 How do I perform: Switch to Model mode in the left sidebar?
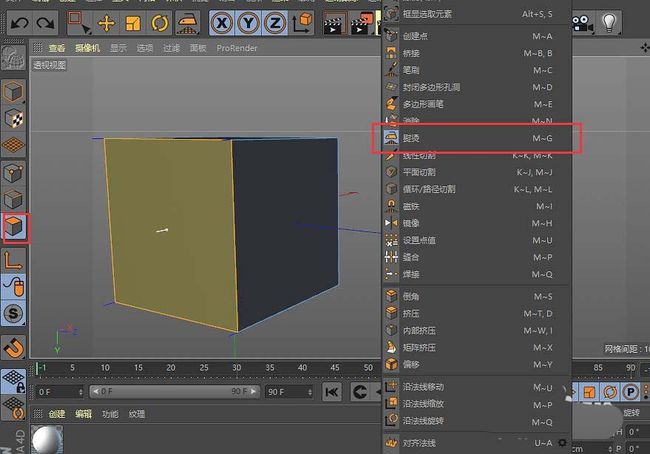click(x=13, y=92)
